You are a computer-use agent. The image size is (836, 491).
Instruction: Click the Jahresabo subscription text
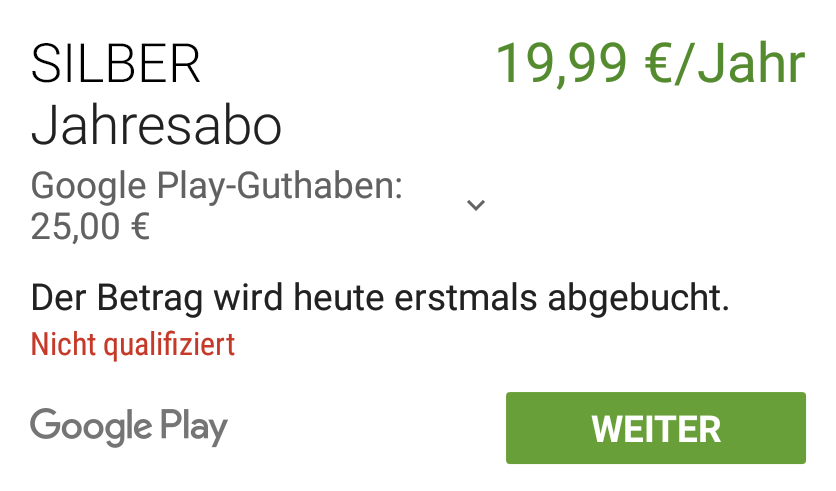tap(156, 126)
